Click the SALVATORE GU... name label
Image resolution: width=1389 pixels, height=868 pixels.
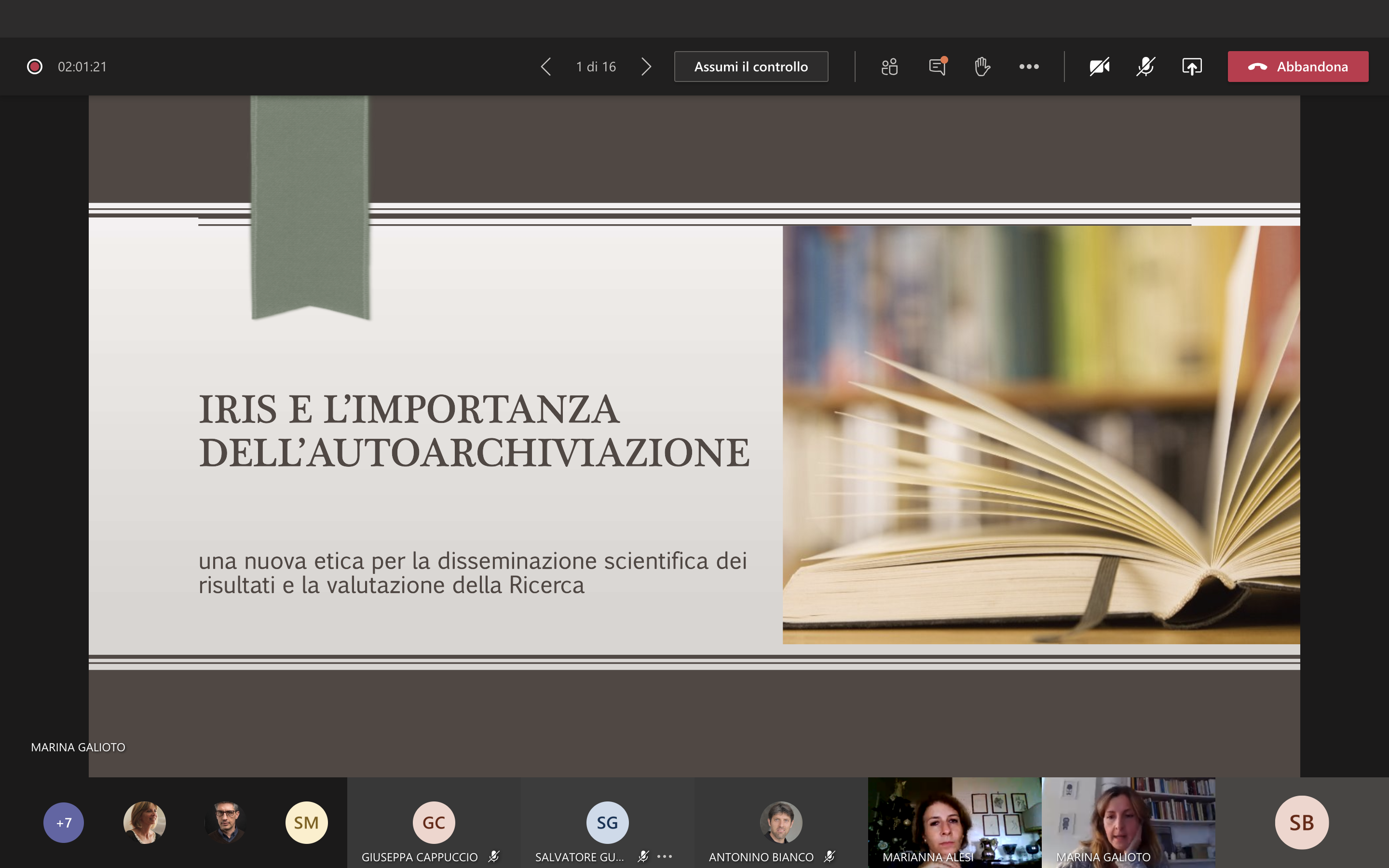click(x=579, y=856)
